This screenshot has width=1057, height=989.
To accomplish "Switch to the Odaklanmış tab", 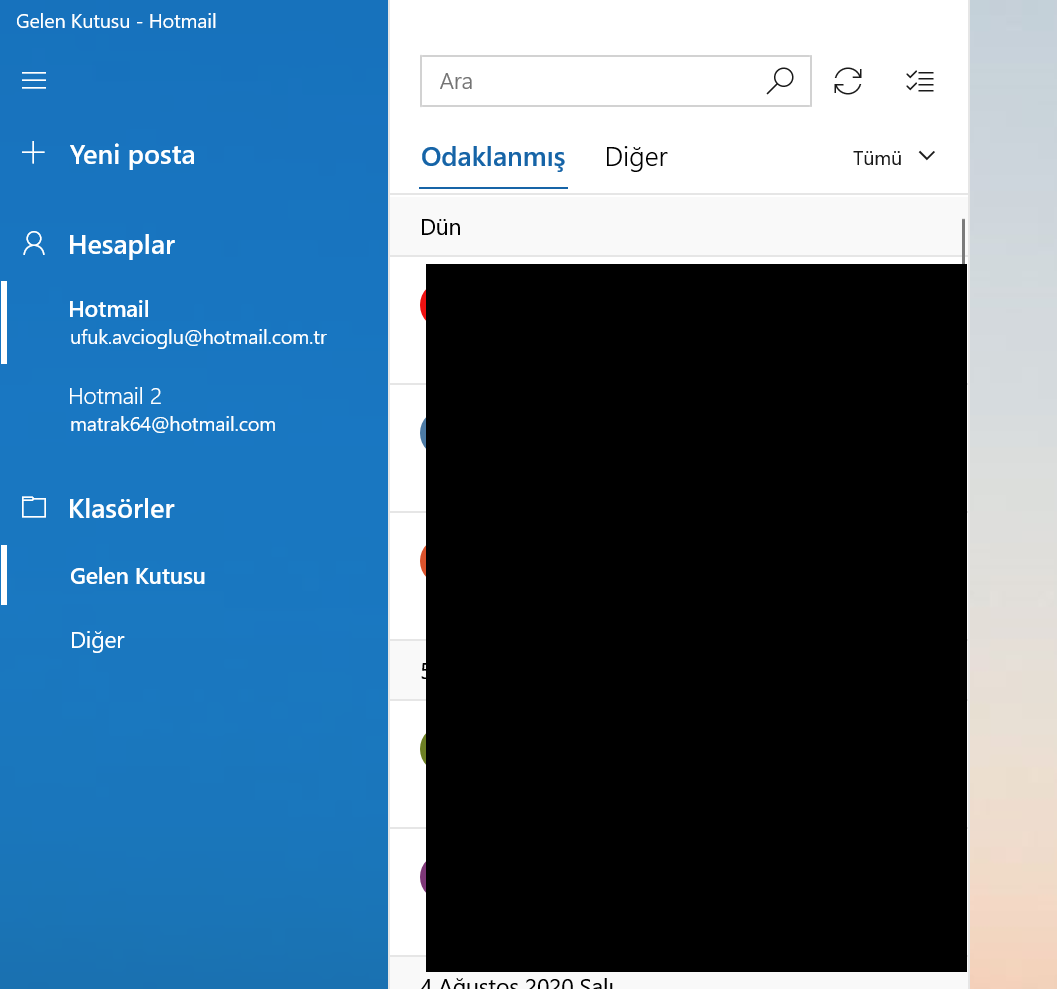I will [x=493, y=157].
